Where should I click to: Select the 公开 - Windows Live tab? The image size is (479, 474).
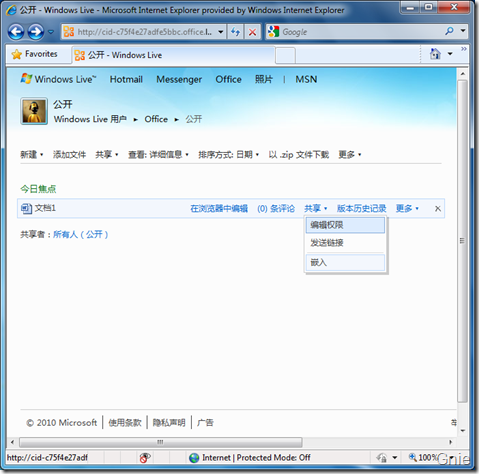pyautogui.click(x=173, y=55)
